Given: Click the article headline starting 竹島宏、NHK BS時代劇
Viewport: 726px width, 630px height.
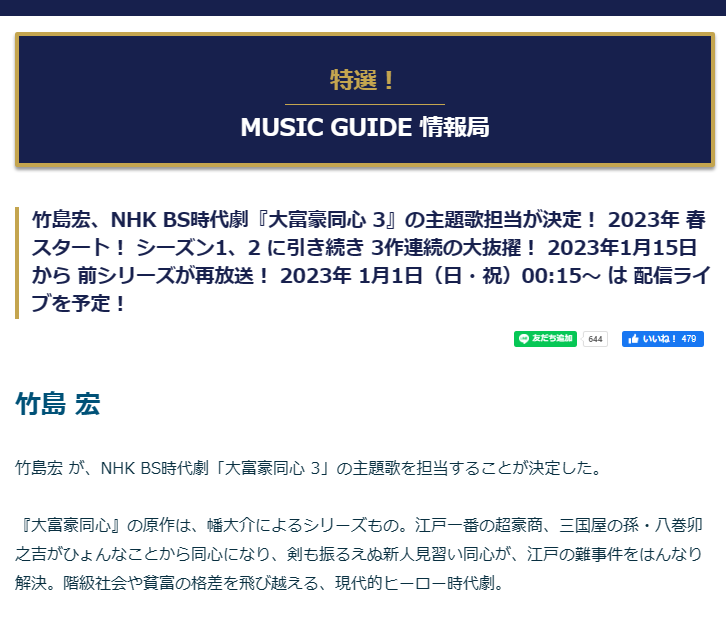Looking at the screenshot, I should click(x=369, y=262).
